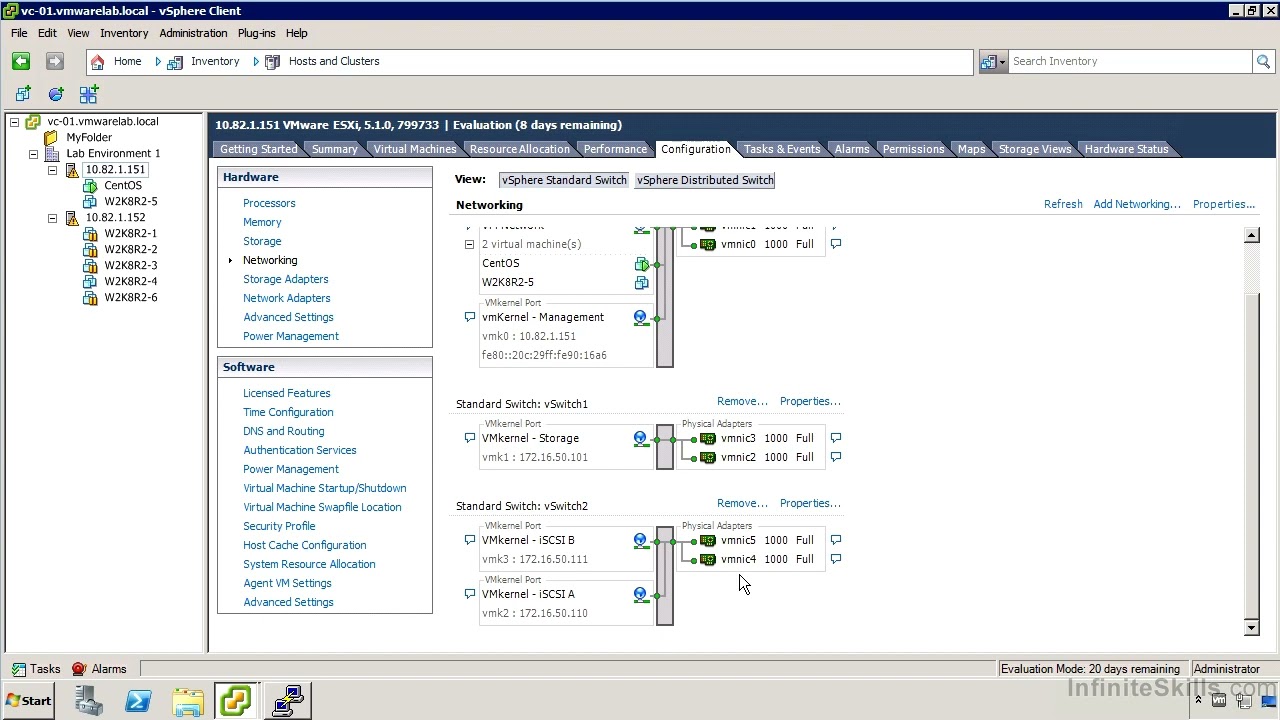The height and width of the screenshot is (720, 1280).
Task: Click the Windows Start button
Action: [28, 701]
